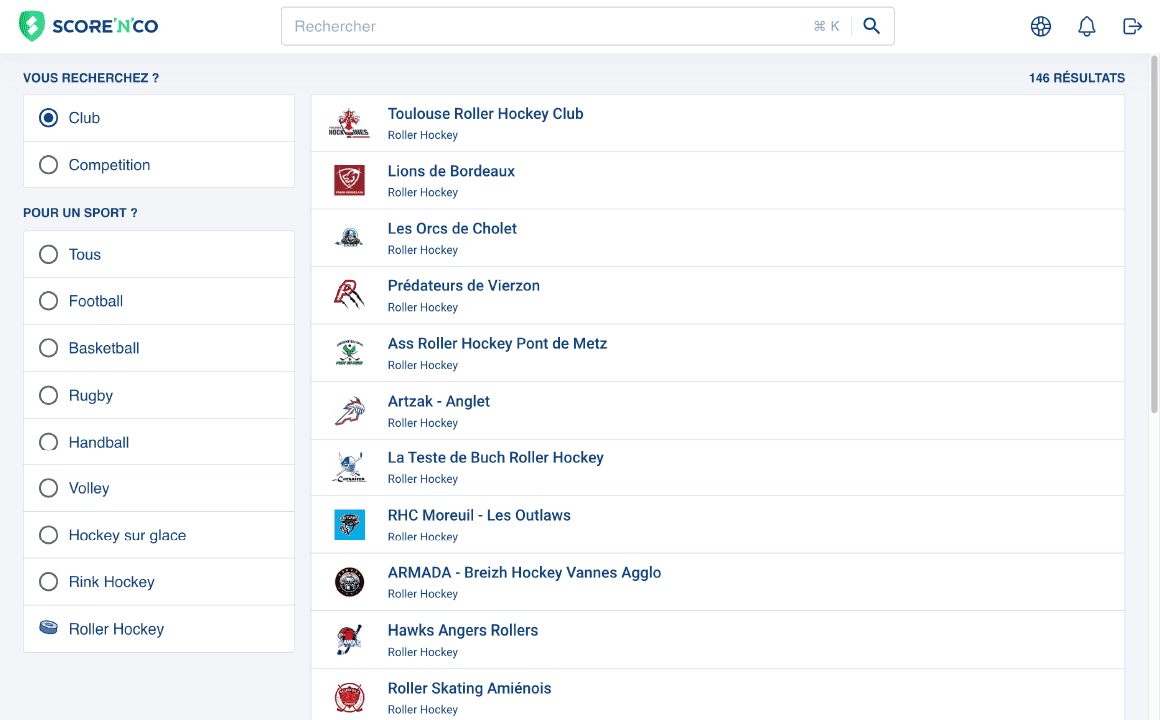Click the Roller Hockey puck icon
The width and height of the screenshot is (1160, 720).
(x=48, y=628)
